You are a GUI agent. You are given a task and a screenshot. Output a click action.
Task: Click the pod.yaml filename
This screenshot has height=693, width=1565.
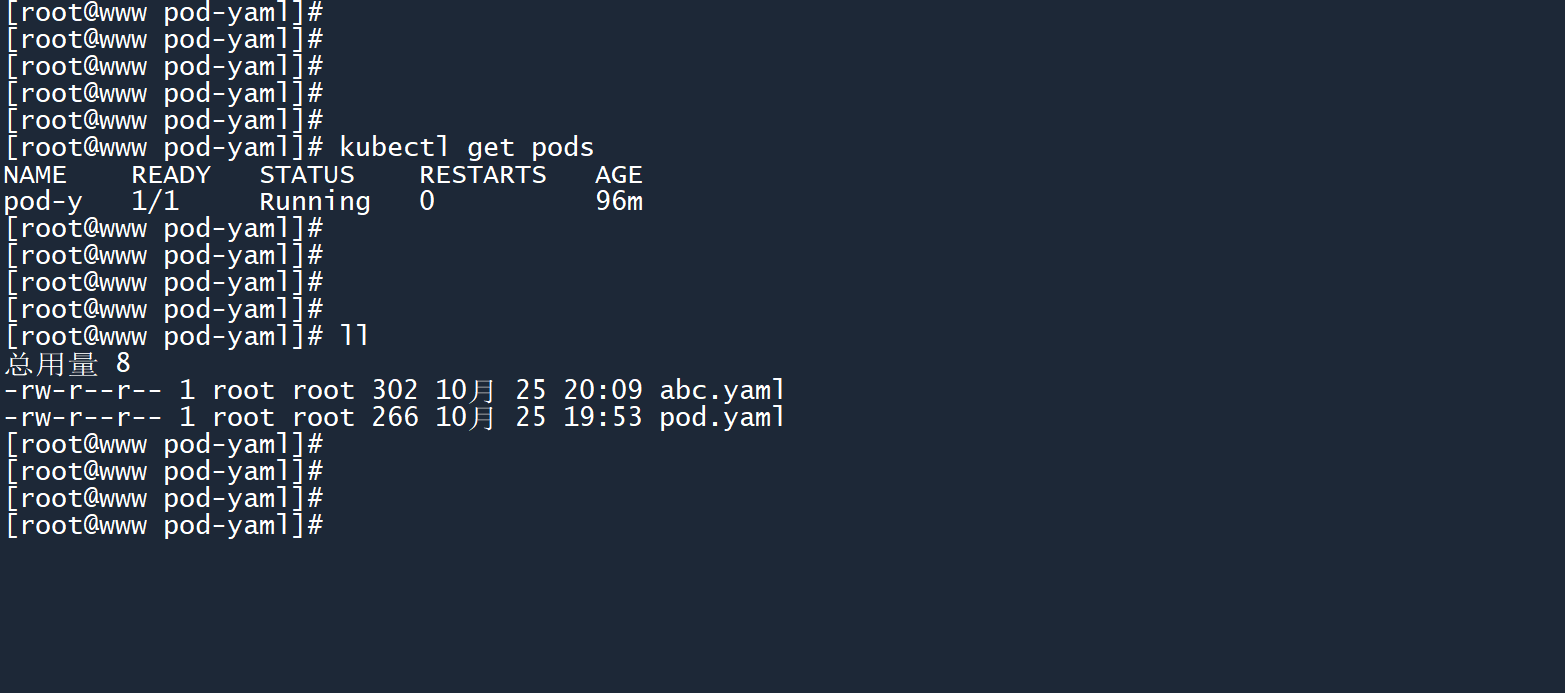722,418
